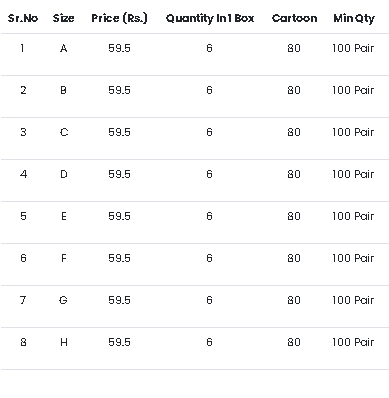Screen dimensions: 389x398
Task: Click size A in row 1
Action: [64, 48]
